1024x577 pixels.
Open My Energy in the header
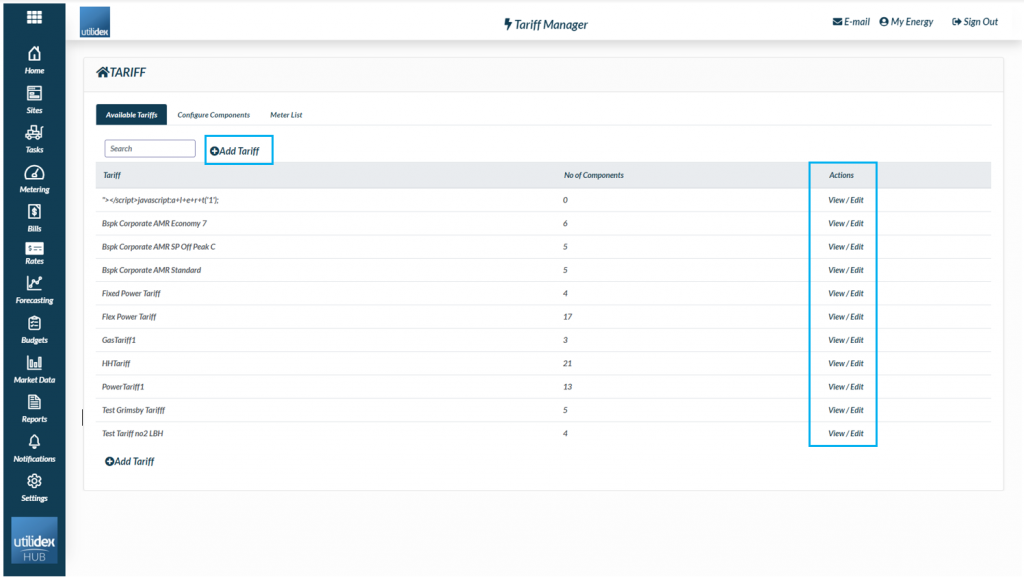point(906,22)
